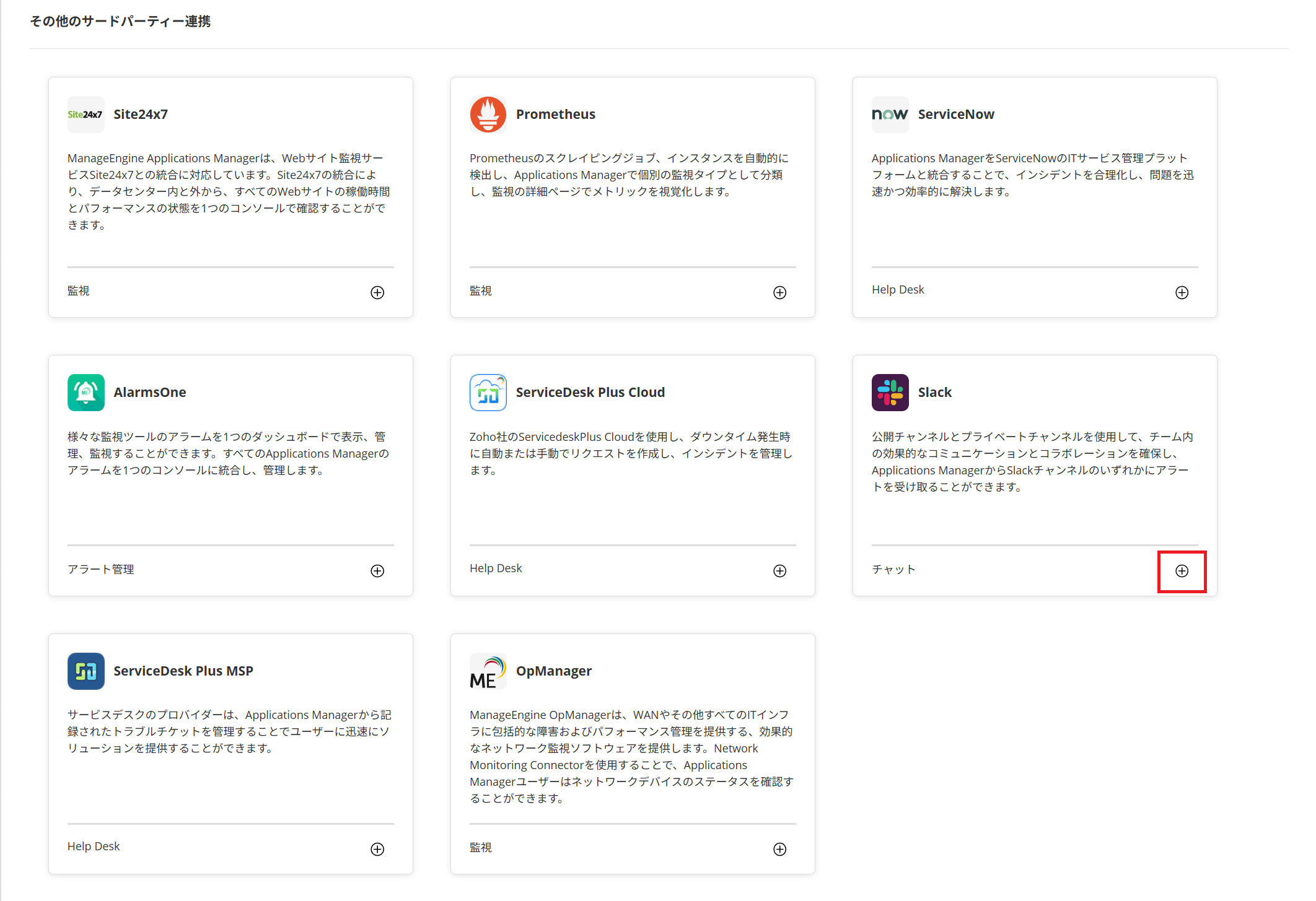Expand the Prometheus card plus button

(779, 293)
